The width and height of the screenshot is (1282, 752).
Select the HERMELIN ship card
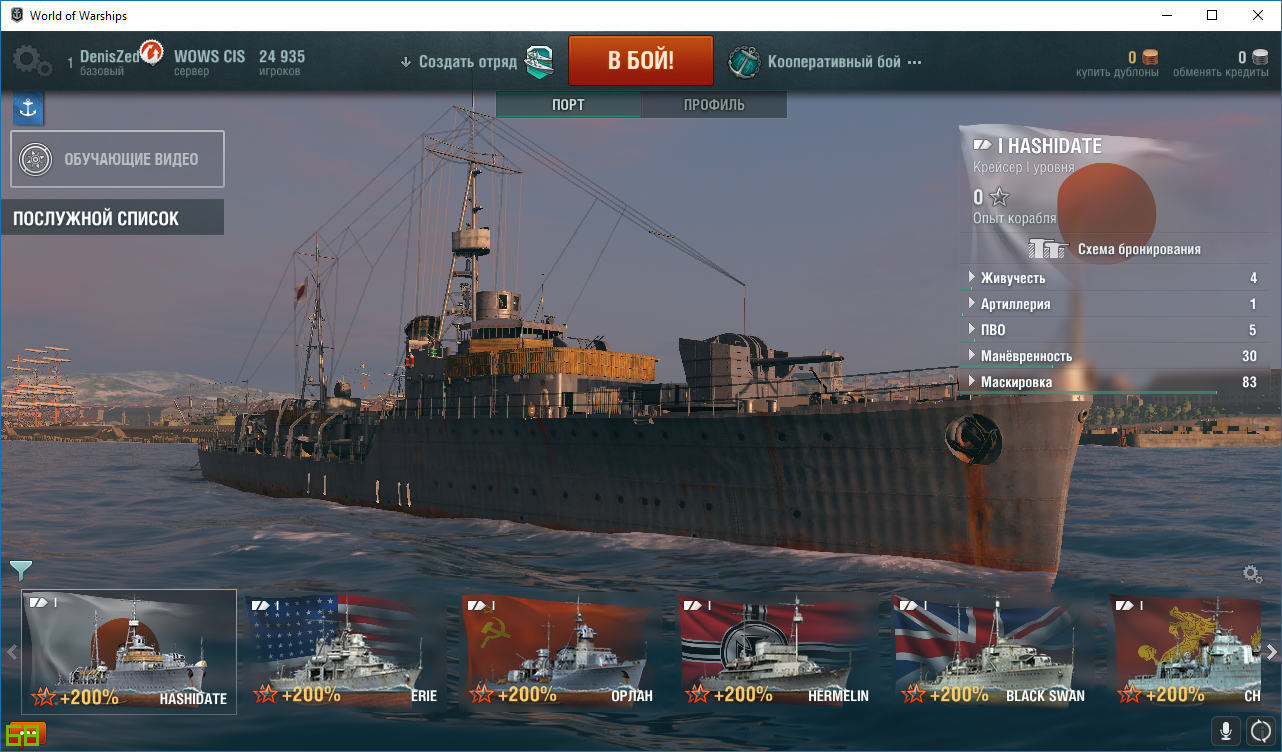point(777,651)
